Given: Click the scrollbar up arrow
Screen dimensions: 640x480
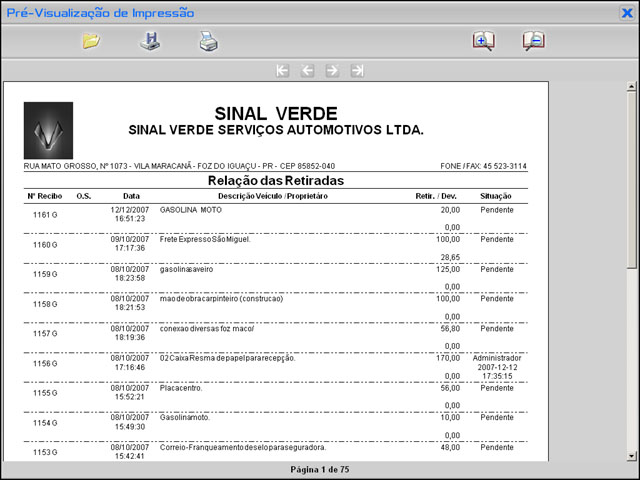Looking at the screenshot, I should click(632, 87).
